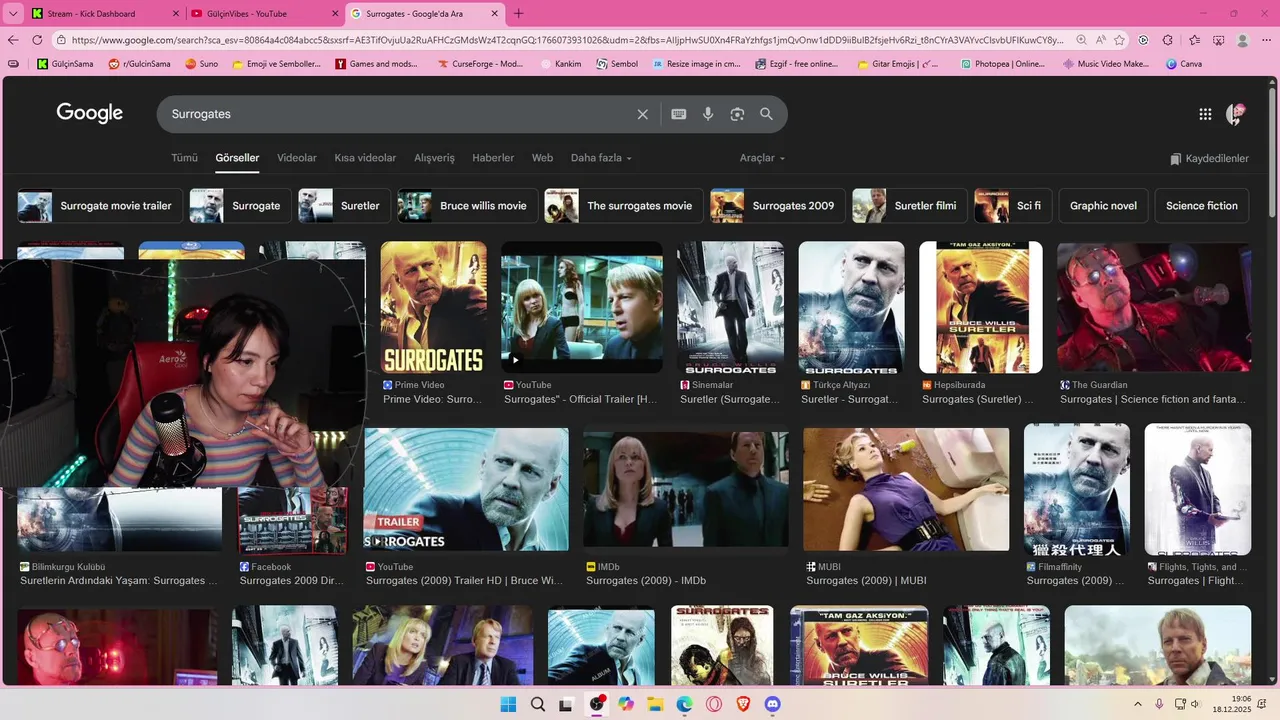Open the Canva bookmark
The height and width of the screenshot is (720, 1280).
pyautogui.click(x=1184, y=64)
